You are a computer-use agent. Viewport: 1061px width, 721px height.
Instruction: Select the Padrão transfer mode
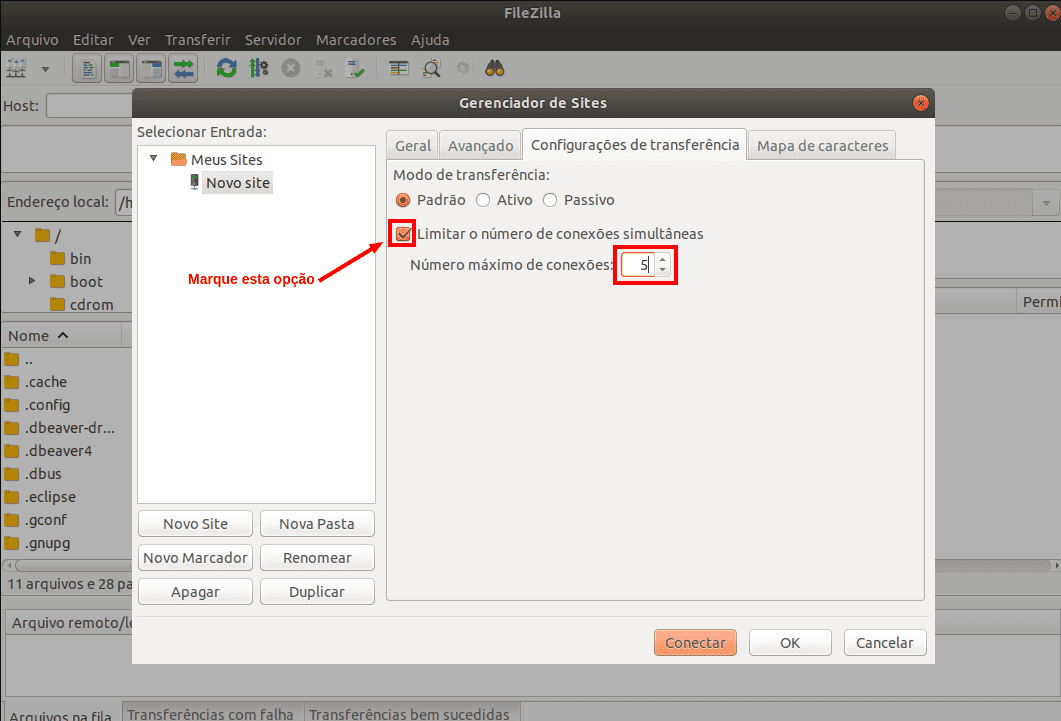(403, 200)
